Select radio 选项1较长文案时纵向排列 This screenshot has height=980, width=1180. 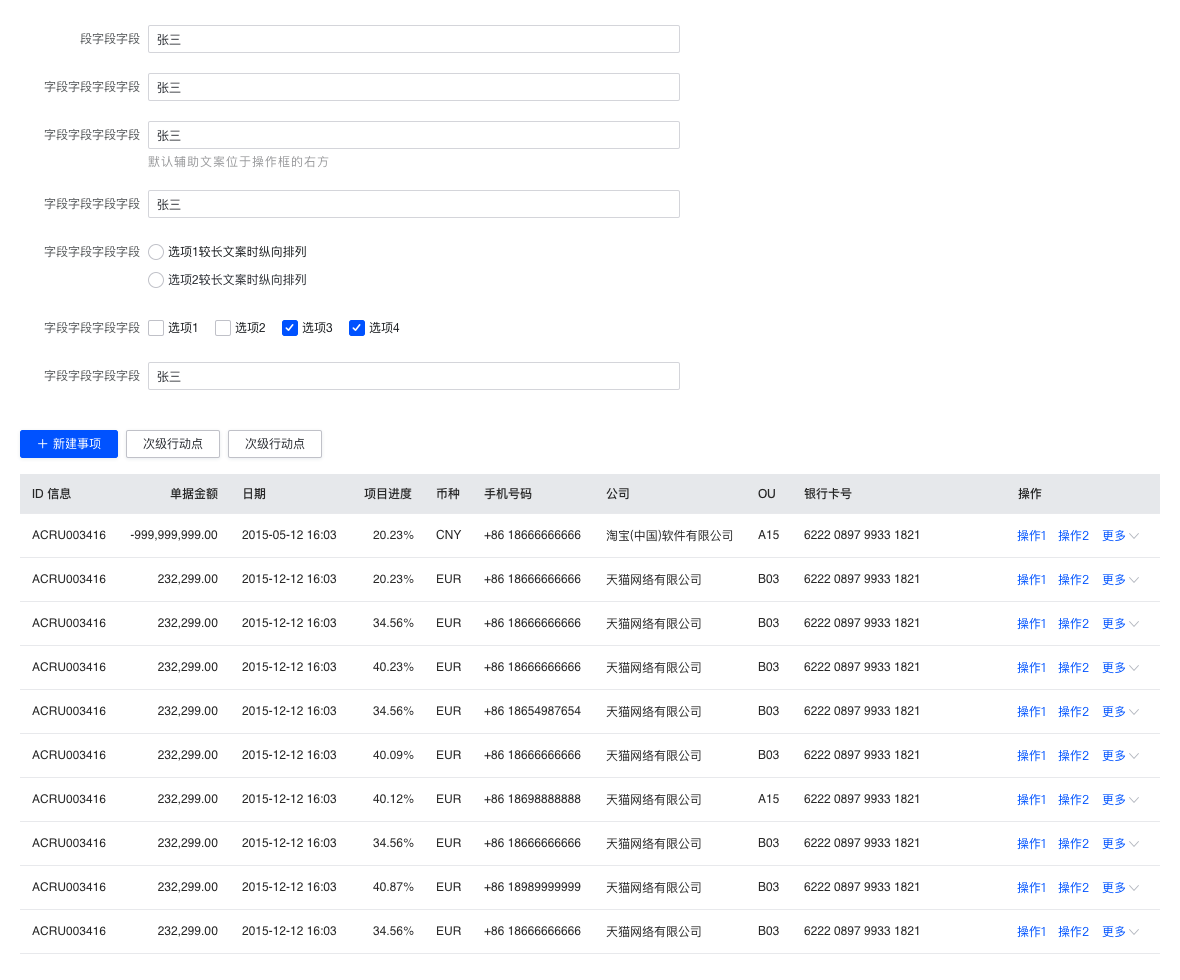156,252
